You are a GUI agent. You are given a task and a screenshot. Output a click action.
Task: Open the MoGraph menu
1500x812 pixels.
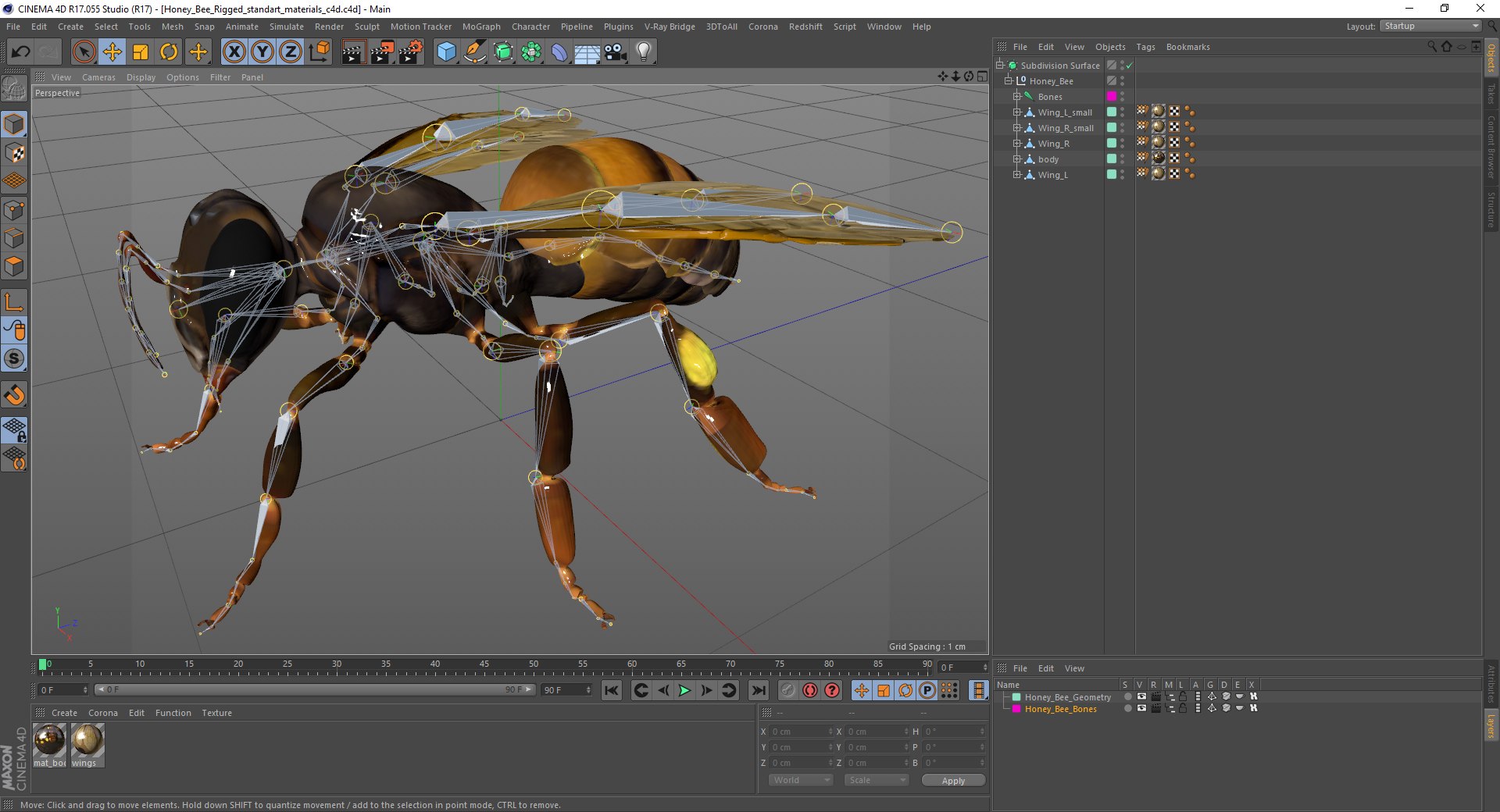pos(481,27)
